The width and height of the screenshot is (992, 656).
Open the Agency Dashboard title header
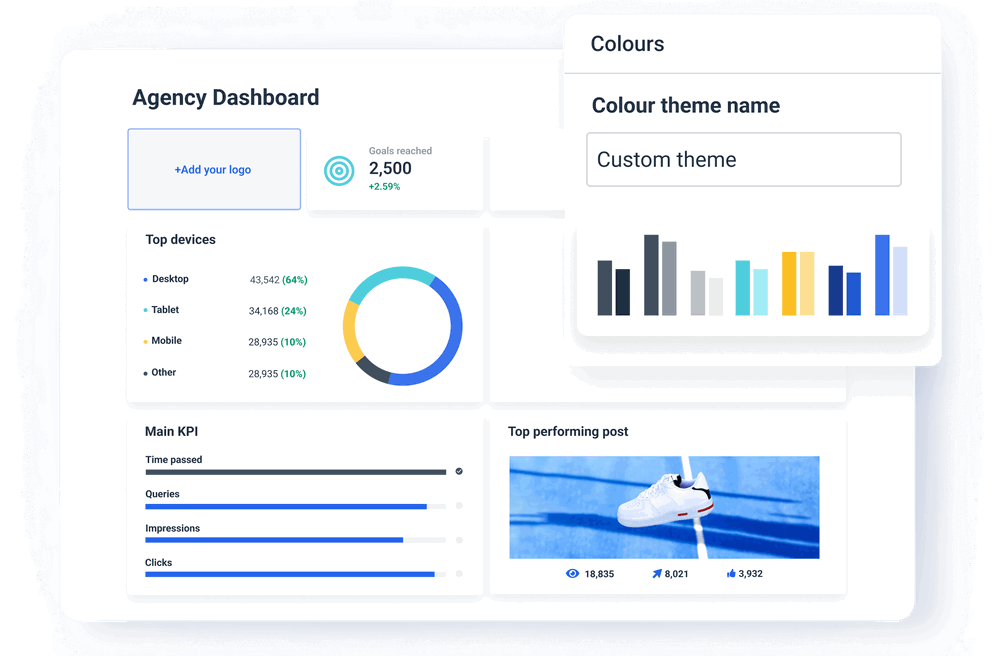pos(225,98)
